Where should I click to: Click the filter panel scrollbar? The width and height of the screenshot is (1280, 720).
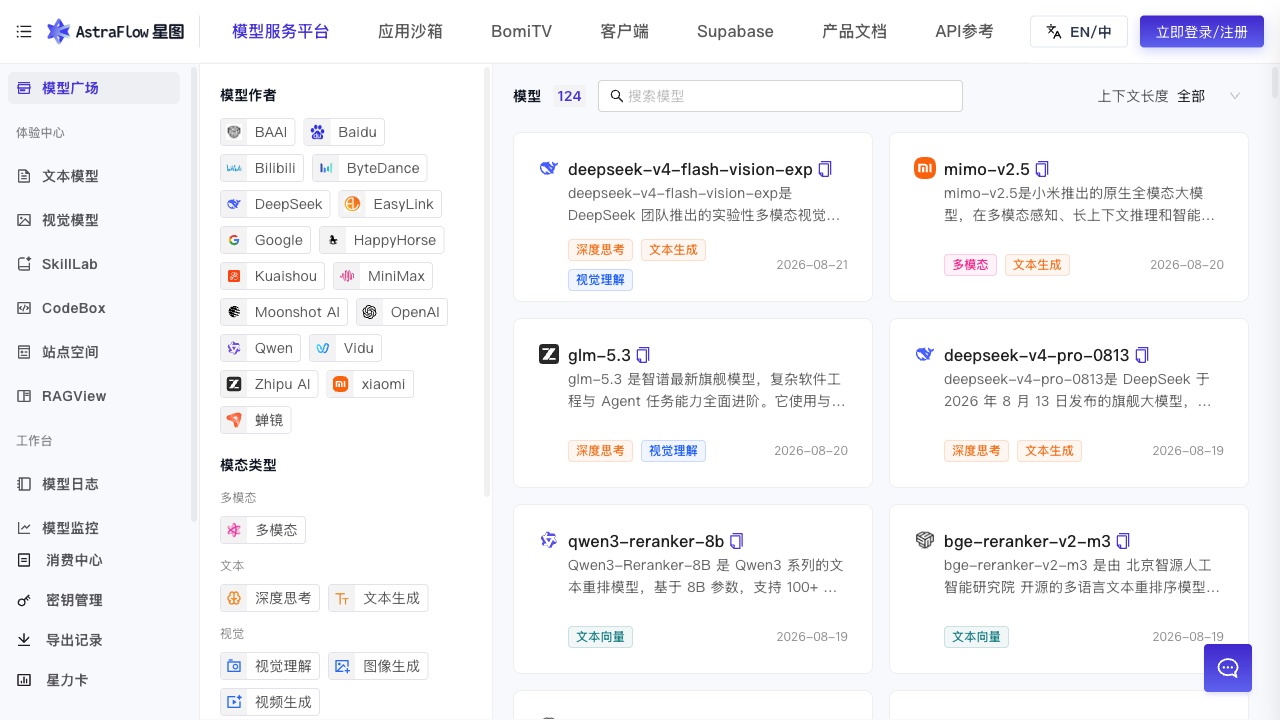(x=487, y=282)
